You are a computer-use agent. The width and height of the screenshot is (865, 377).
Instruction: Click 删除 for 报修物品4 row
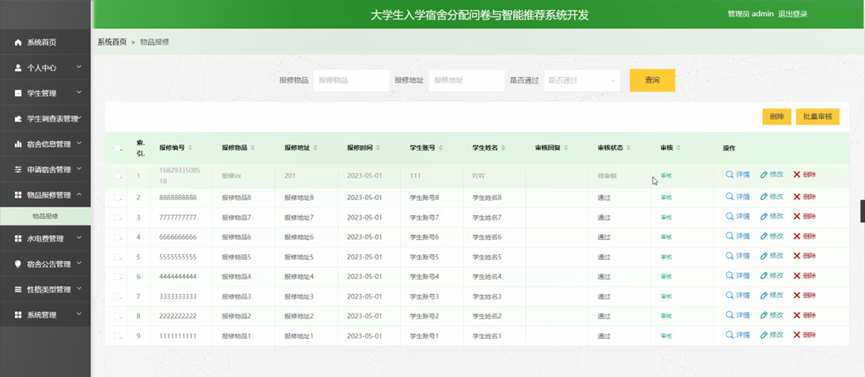805,275
